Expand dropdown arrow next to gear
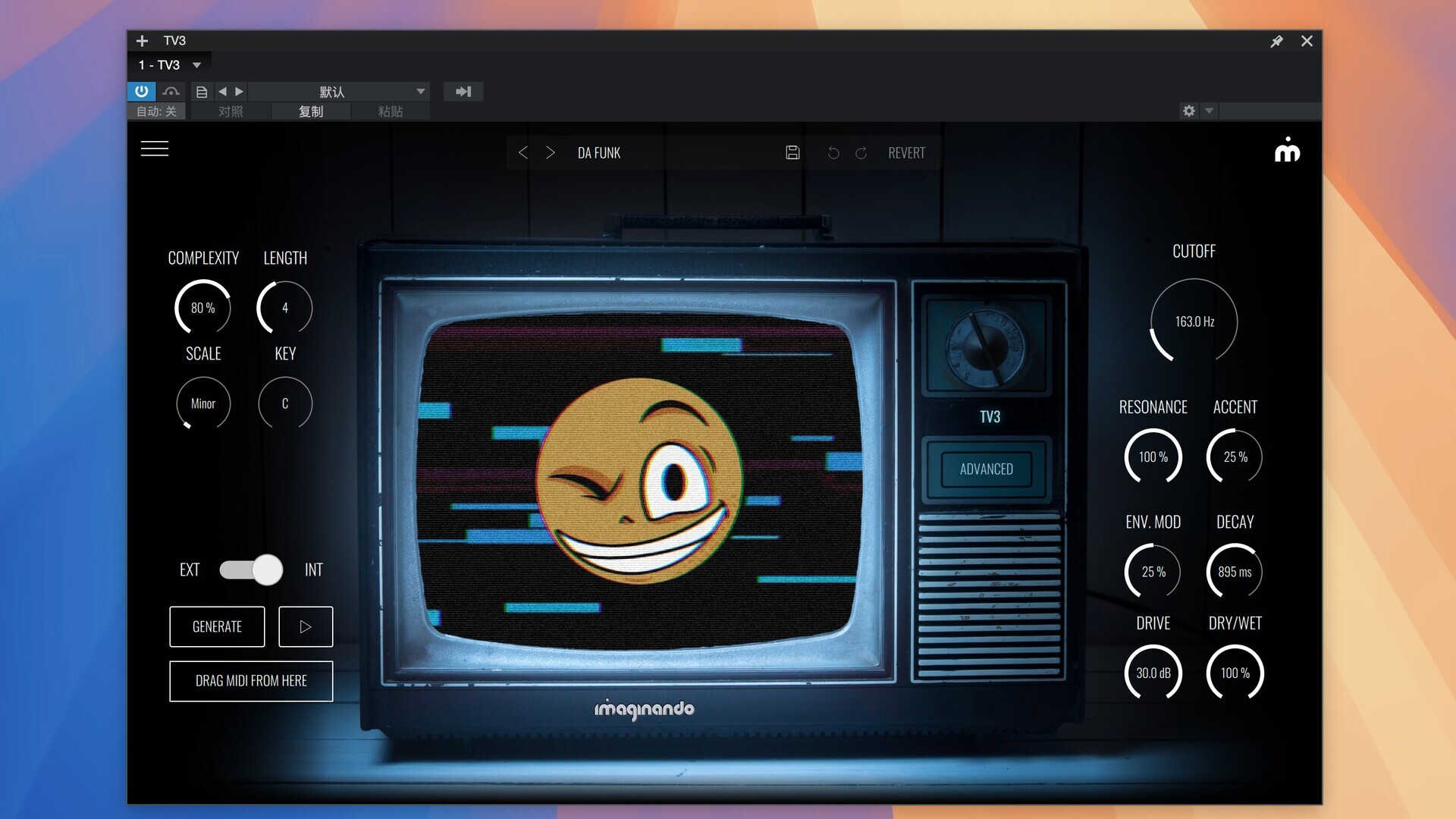 (x=1210, y=111)
